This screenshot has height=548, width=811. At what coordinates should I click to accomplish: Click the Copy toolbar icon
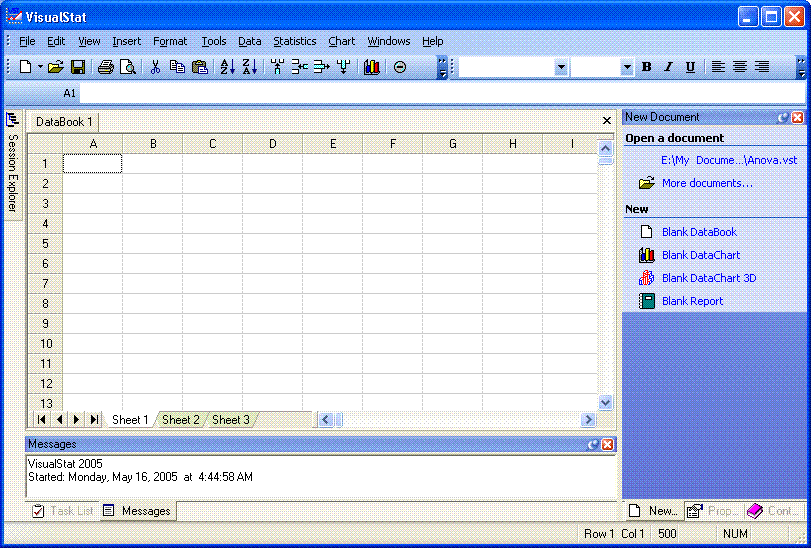[x=177, y=67]
